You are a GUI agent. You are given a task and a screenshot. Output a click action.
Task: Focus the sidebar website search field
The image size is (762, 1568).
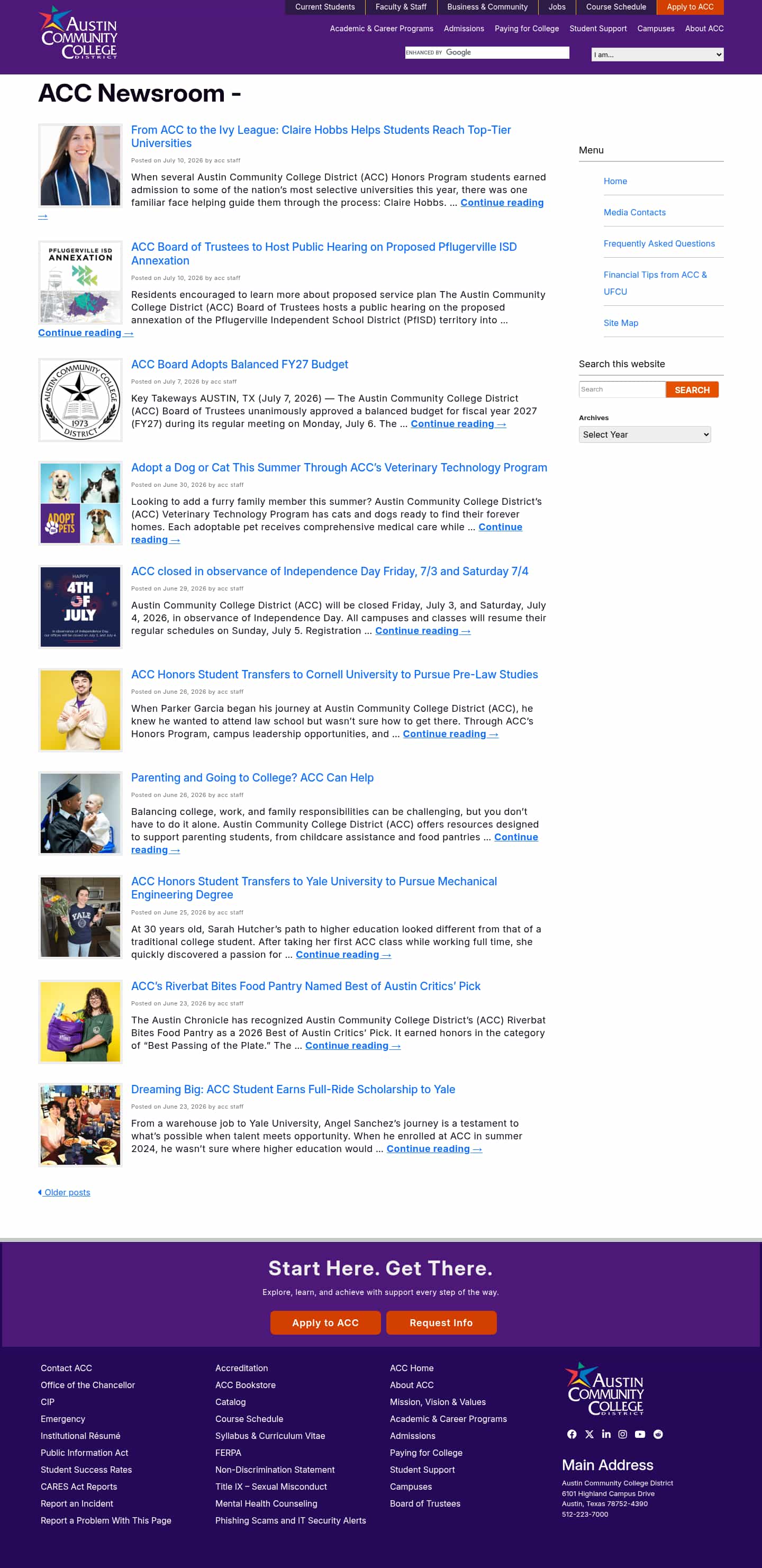[622, 389]
